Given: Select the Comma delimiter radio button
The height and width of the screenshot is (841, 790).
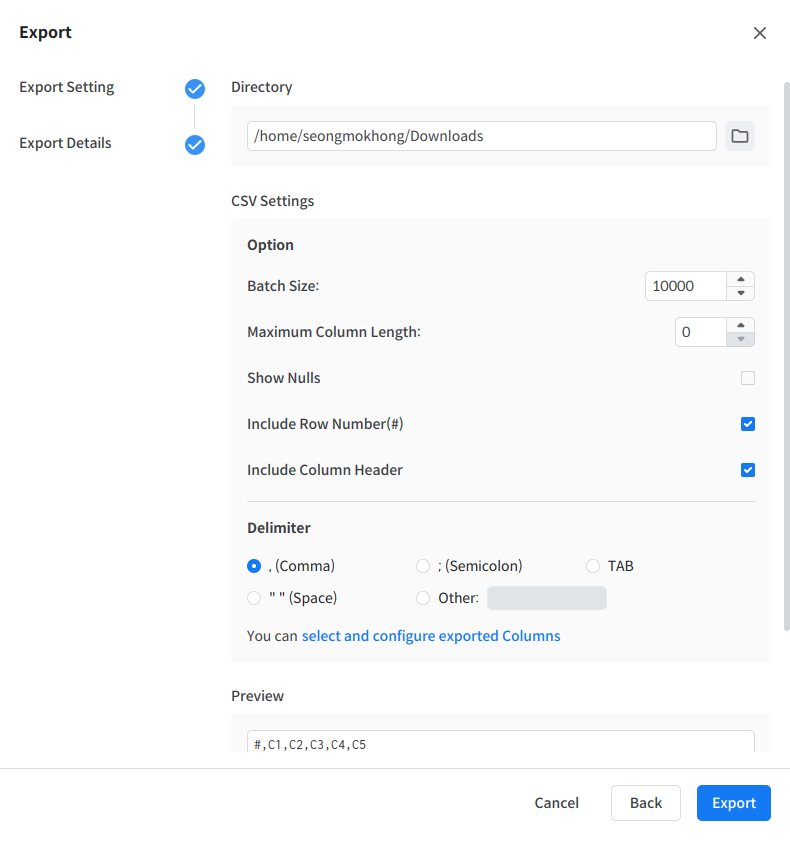Looking at the screenshot, I should click(254, 566).
